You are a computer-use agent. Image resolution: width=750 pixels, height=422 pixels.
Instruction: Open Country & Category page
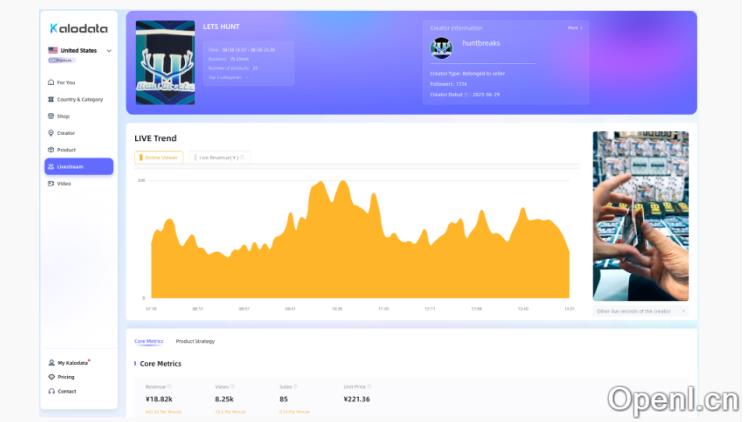tap(80, 100)
